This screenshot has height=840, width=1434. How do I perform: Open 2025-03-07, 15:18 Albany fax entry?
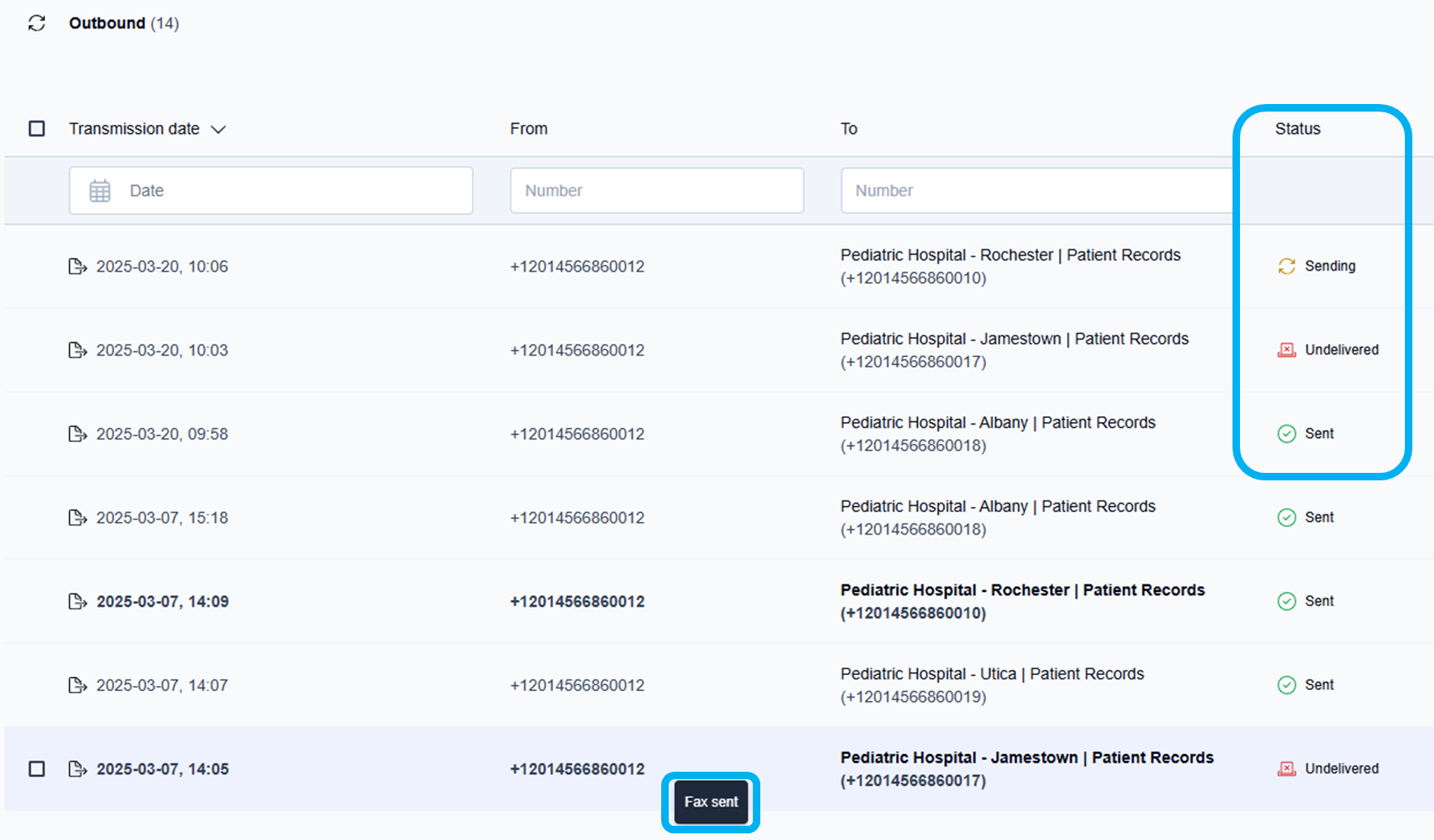pyautogui.click(x=162, y=518)
